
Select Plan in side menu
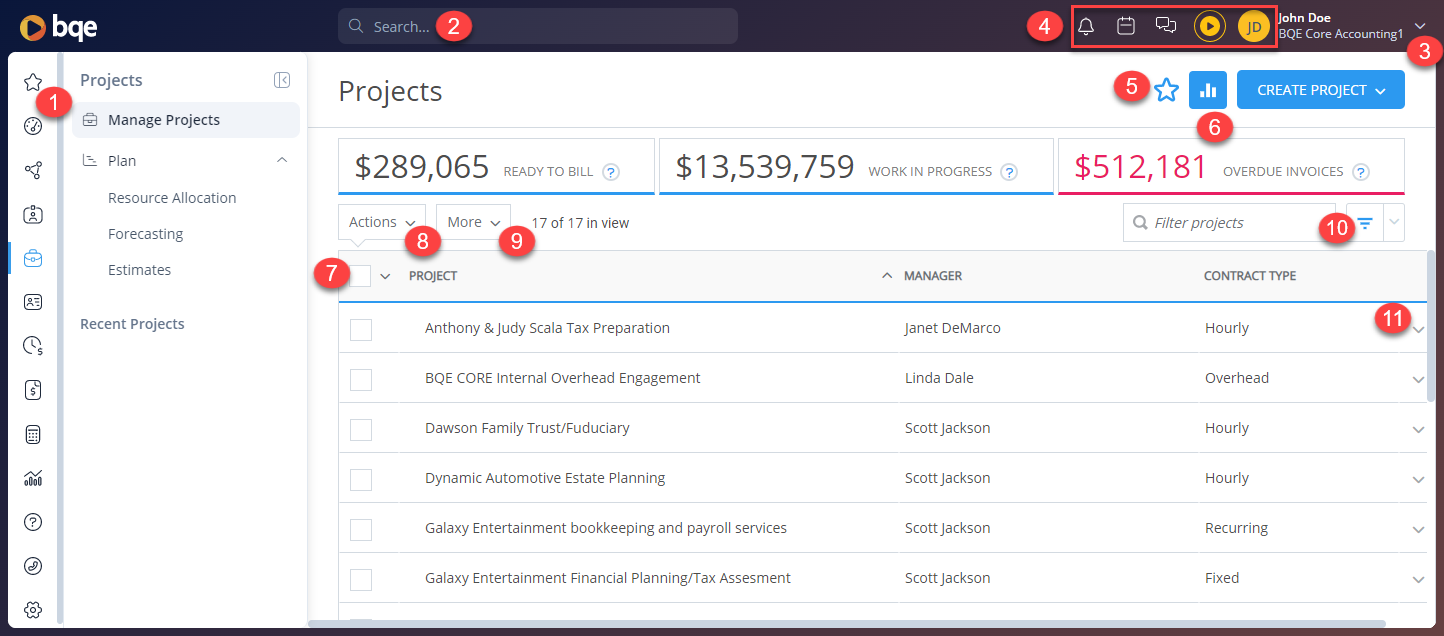(122, 160)
